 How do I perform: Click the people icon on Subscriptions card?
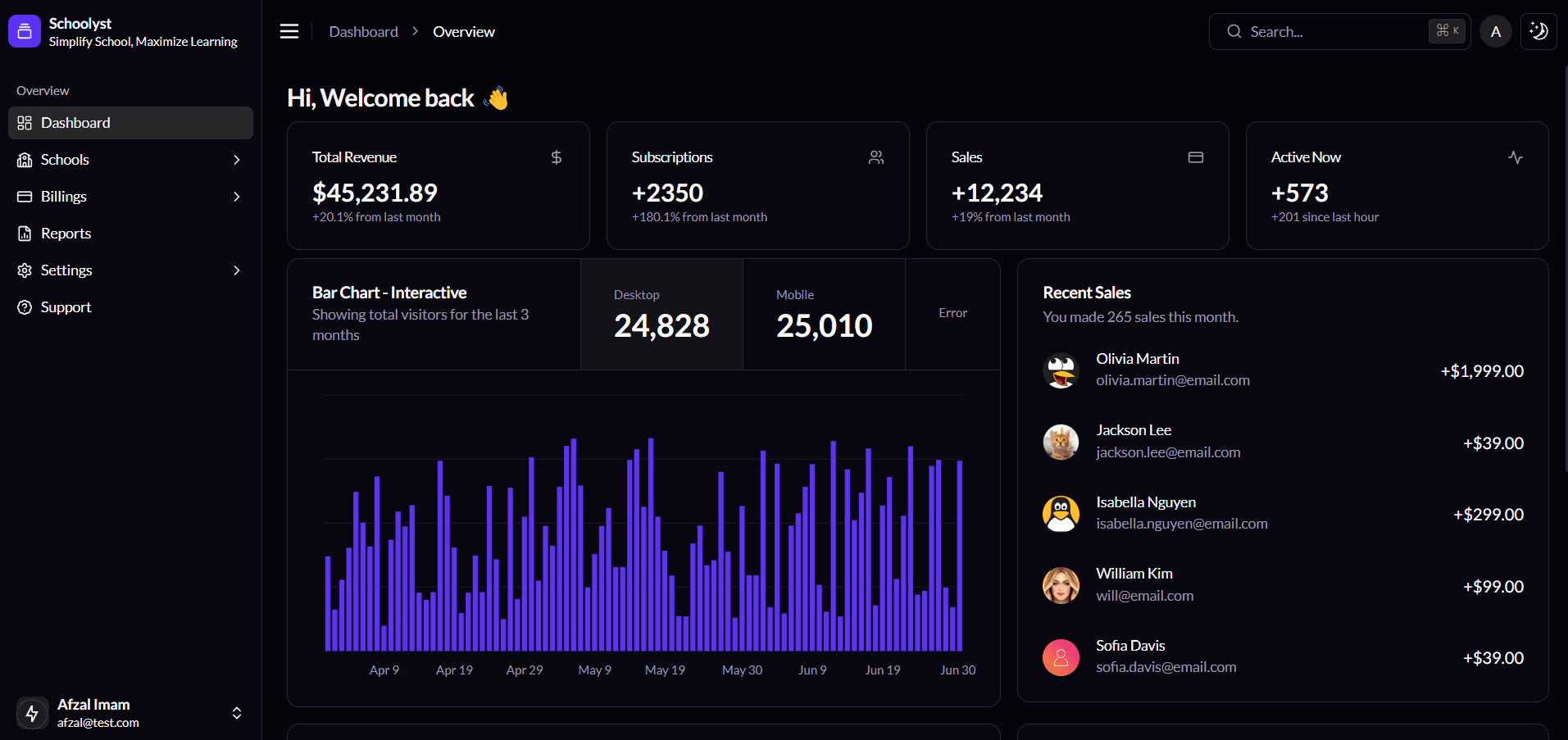tap(875, 157)
